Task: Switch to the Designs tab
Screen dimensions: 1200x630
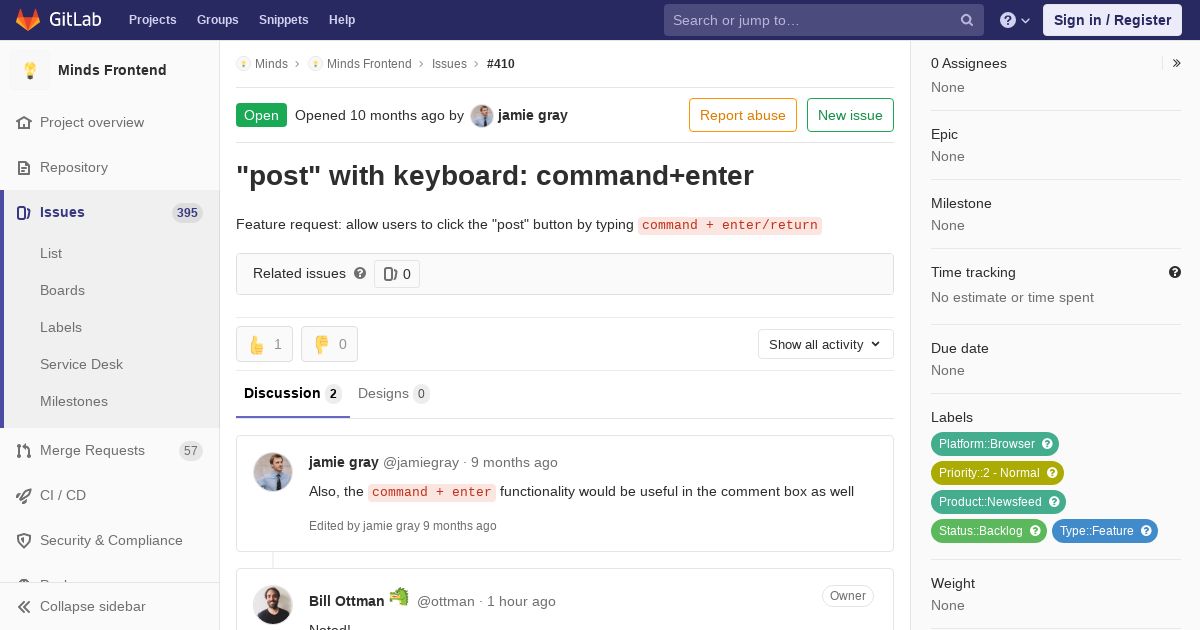Action: pos(394,393)
